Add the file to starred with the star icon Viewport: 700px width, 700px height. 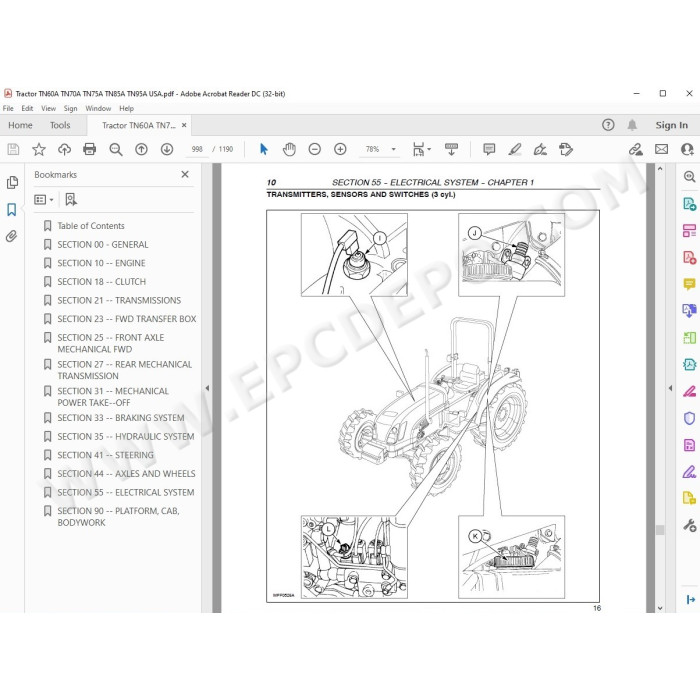(39, 149)
